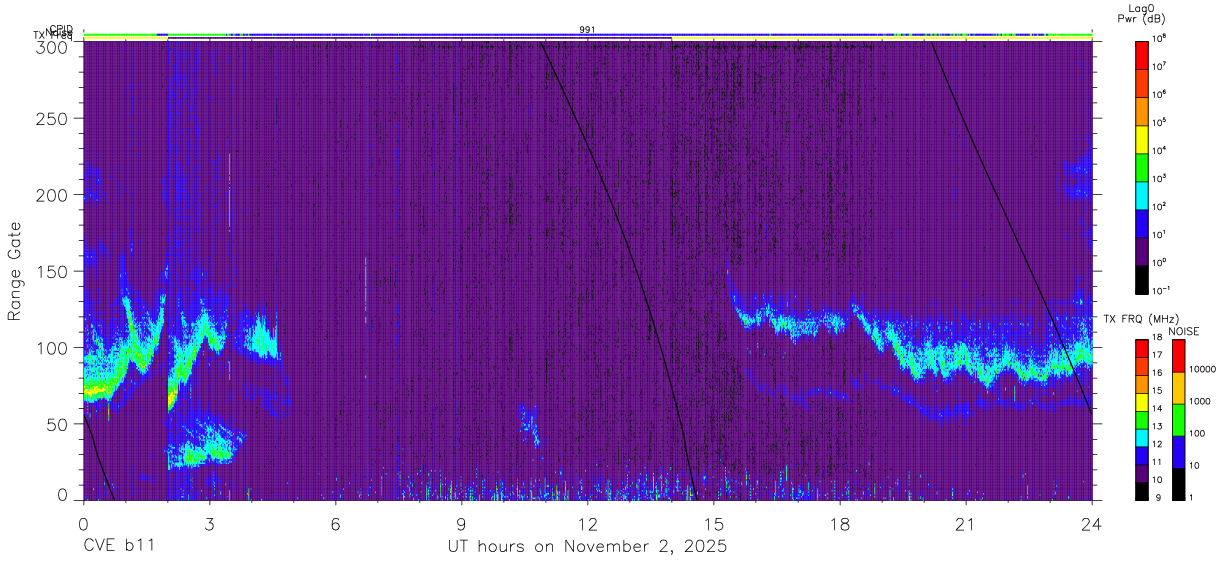Image resolution: width=1228 pixels, height=567 pixels.
Task: Click the x-axis tick label '21'
Action: click(x=965, y=524)
